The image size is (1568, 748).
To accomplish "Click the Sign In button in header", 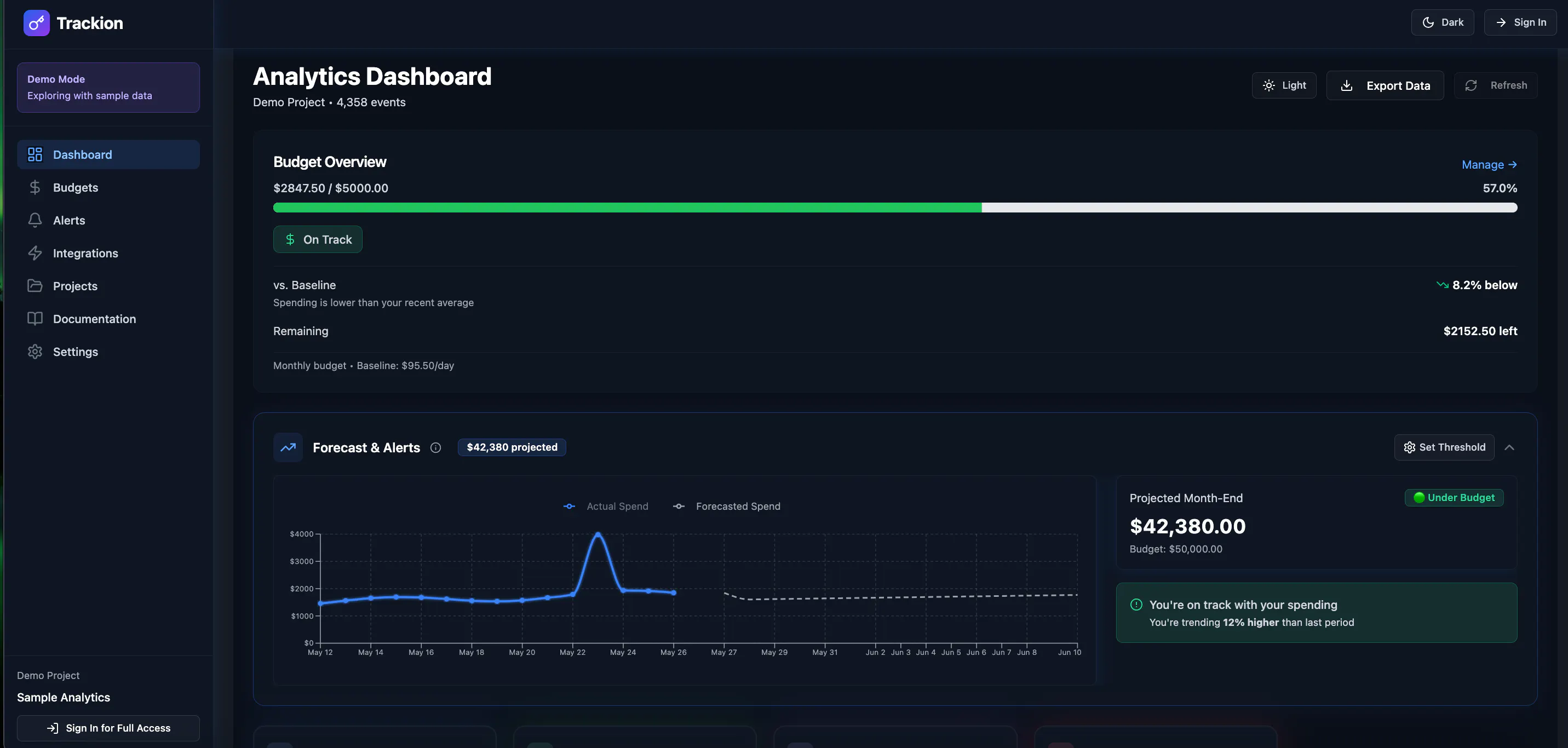I will (1520, 22).
